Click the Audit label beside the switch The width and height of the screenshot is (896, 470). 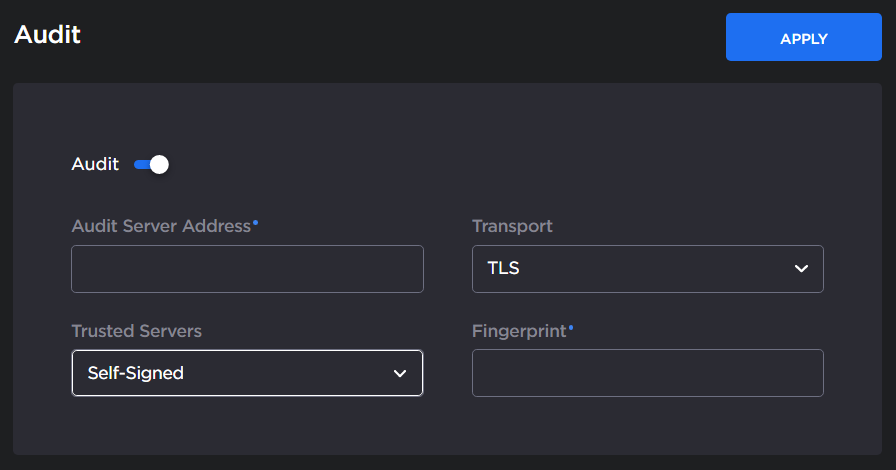95,164
